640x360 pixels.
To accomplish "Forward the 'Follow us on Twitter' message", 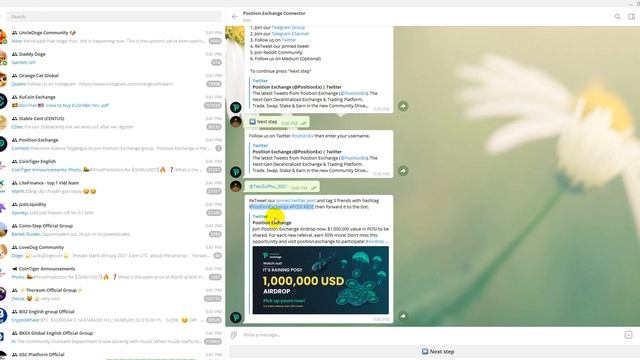I will tap(403, 171).
